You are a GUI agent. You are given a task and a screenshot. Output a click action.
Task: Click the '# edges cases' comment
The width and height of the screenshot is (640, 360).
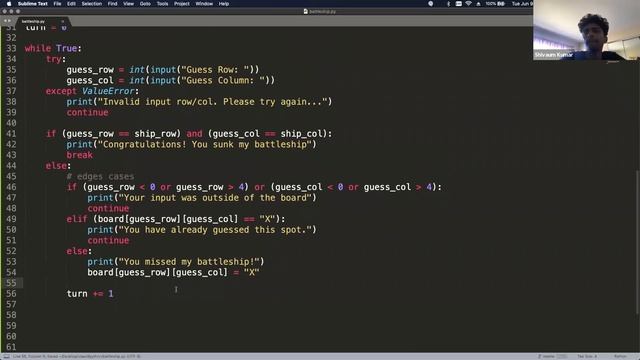tap(100, 176)
